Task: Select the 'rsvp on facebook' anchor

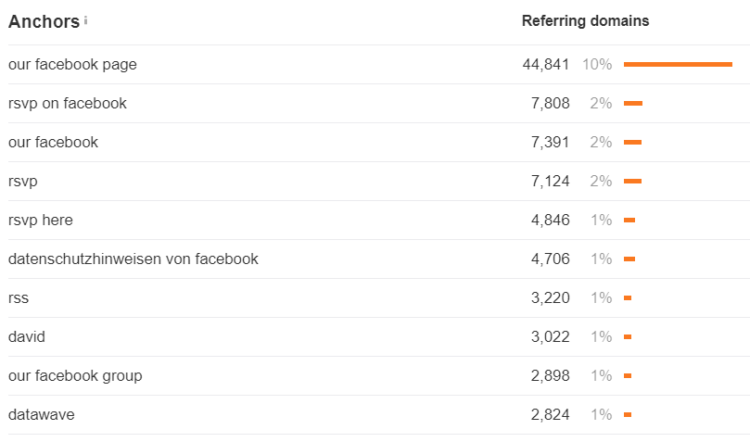Action: [x=67, y=103]
